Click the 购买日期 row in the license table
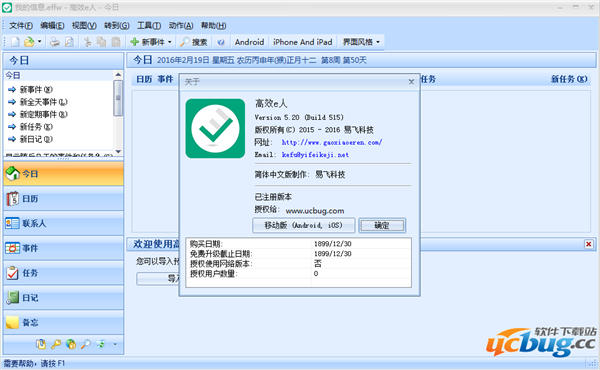600x370 pixels. 298,244
